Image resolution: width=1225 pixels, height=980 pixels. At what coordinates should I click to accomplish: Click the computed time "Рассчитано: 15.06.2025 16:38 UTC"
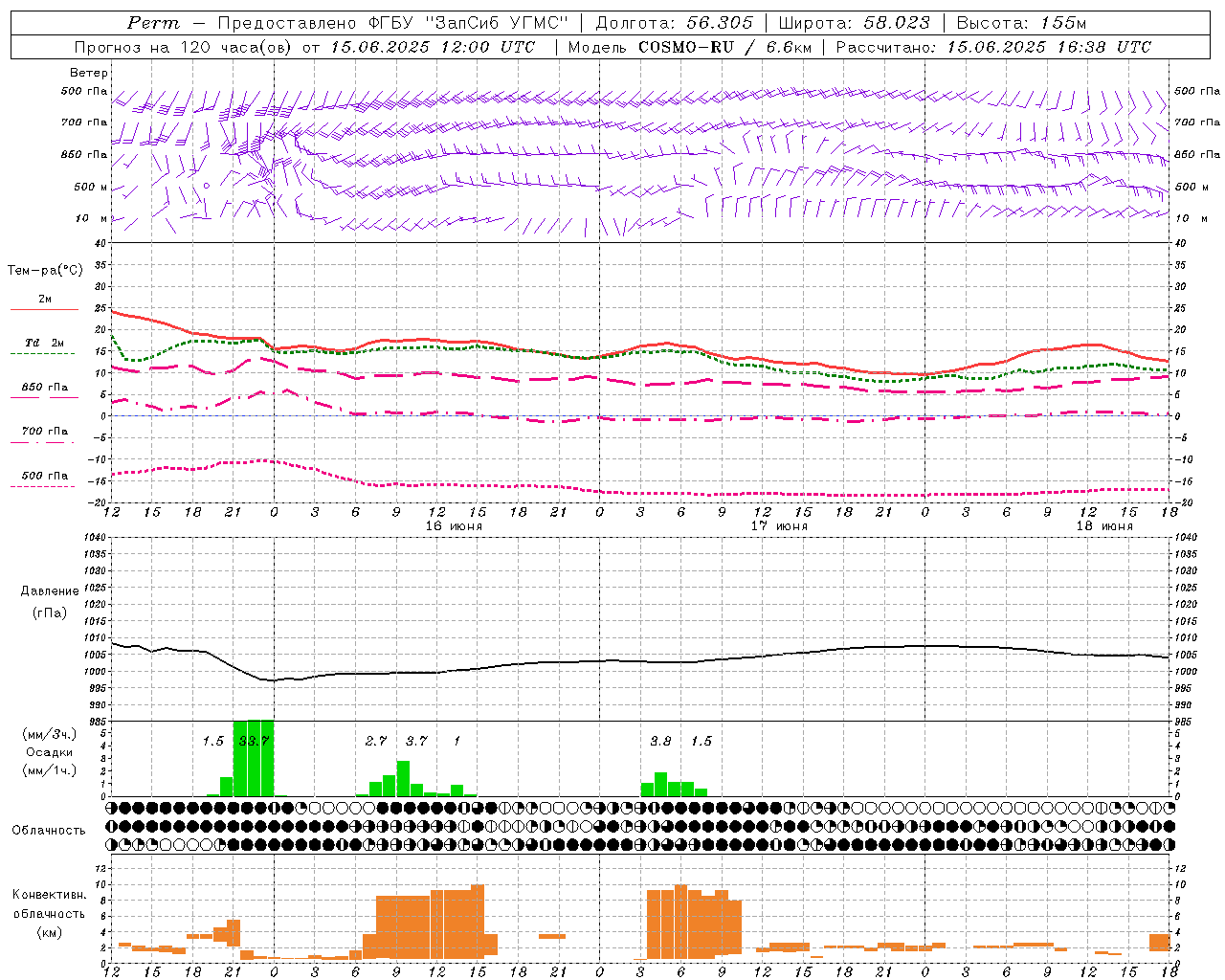[993, 47]
